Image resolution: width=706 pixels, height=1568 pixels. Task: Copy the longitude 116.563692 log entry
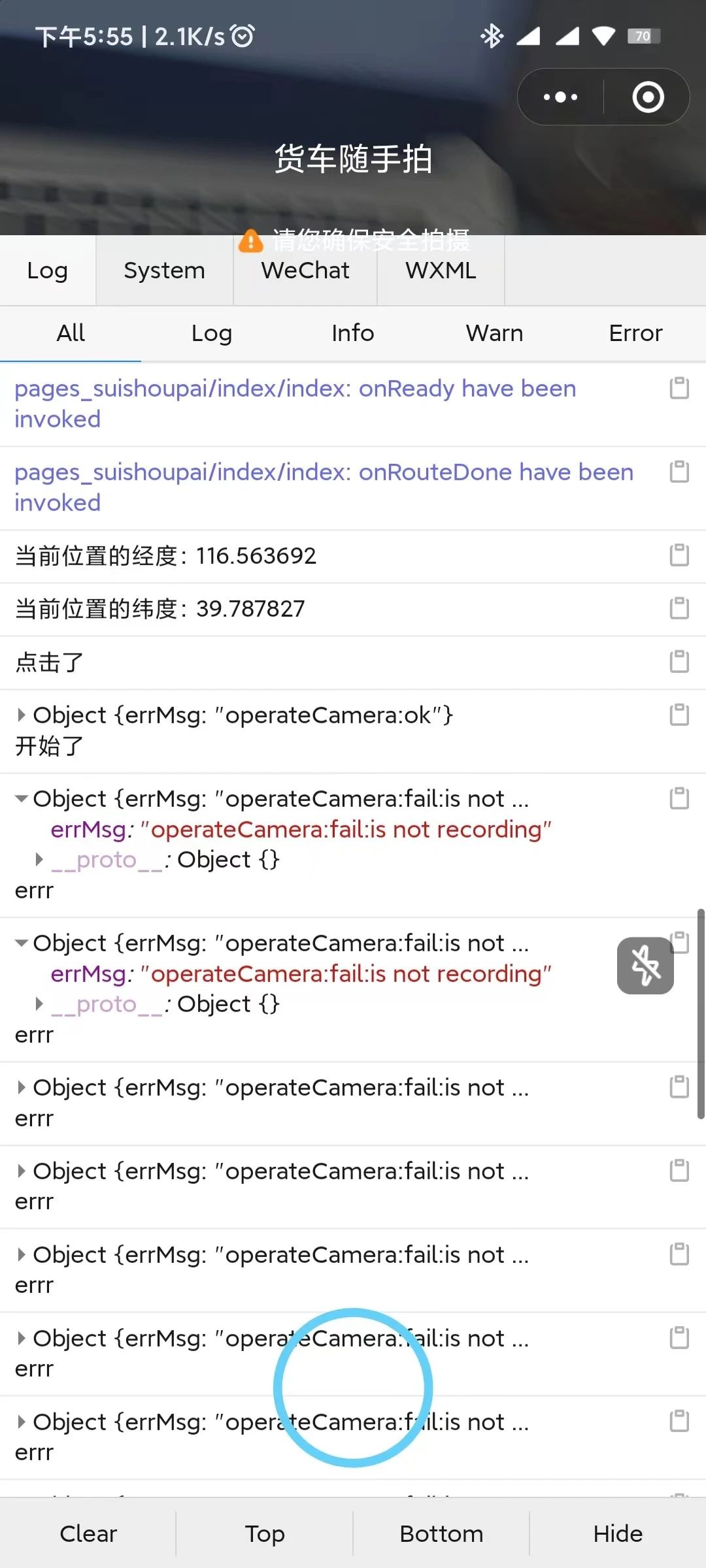point(679,555)
